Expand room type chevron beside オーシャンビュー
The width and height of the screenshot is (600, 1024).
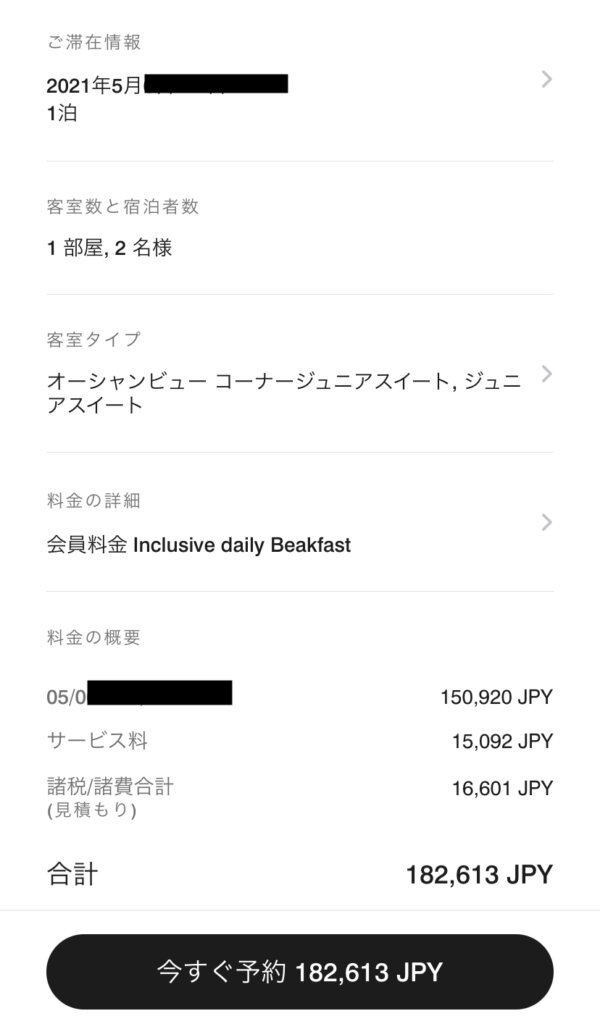pyautogui.click(x=546, y=374)
